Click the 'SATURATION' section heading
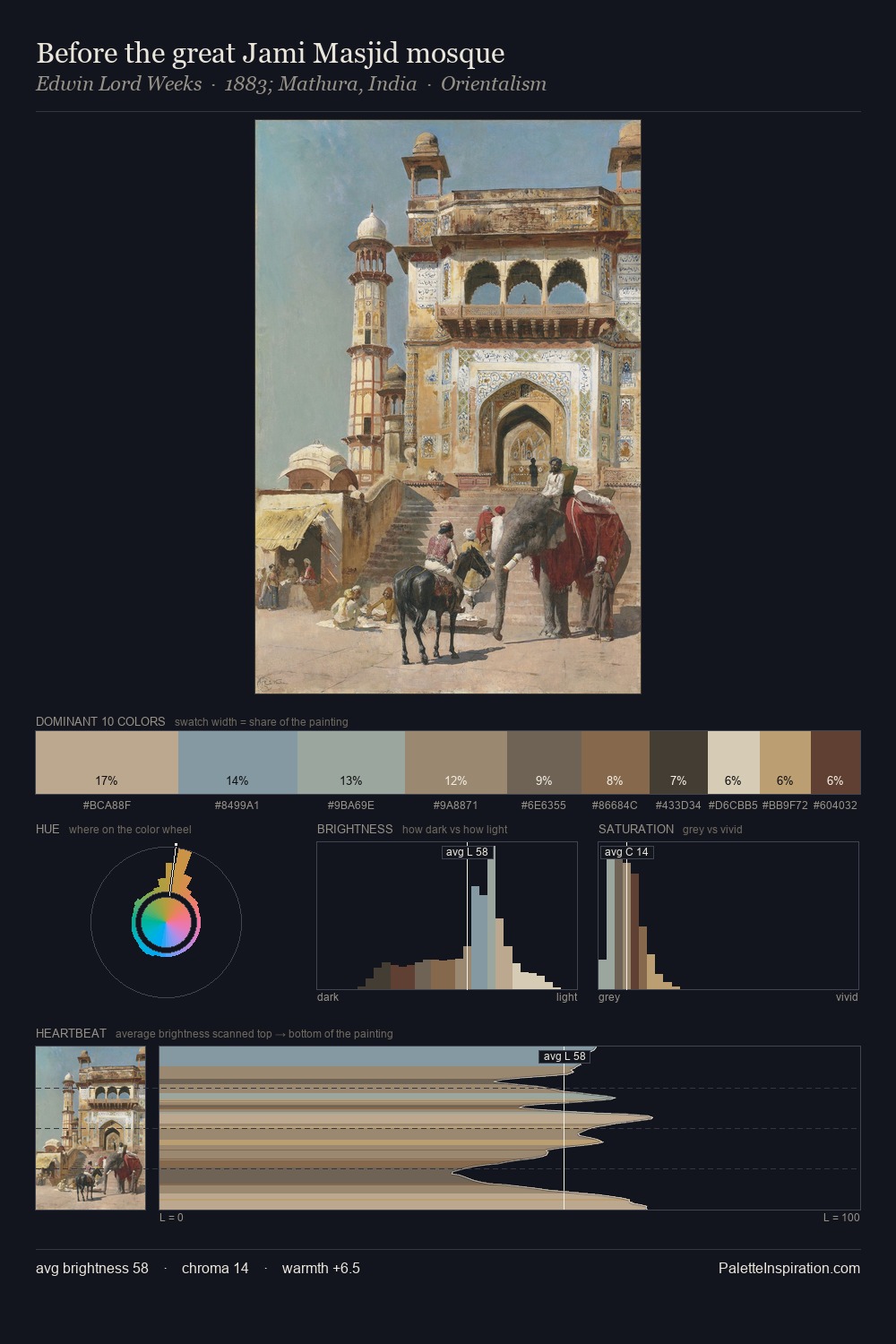 click(636, 829)
